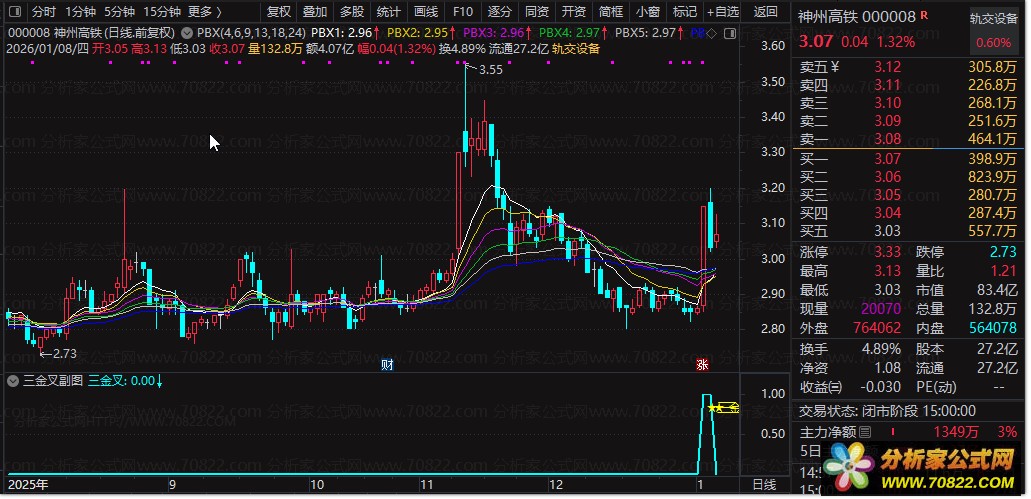The height and width of the screenshot is (499, 1031).
Task: Select the 1分钟 period
Action: pos(81,11)
